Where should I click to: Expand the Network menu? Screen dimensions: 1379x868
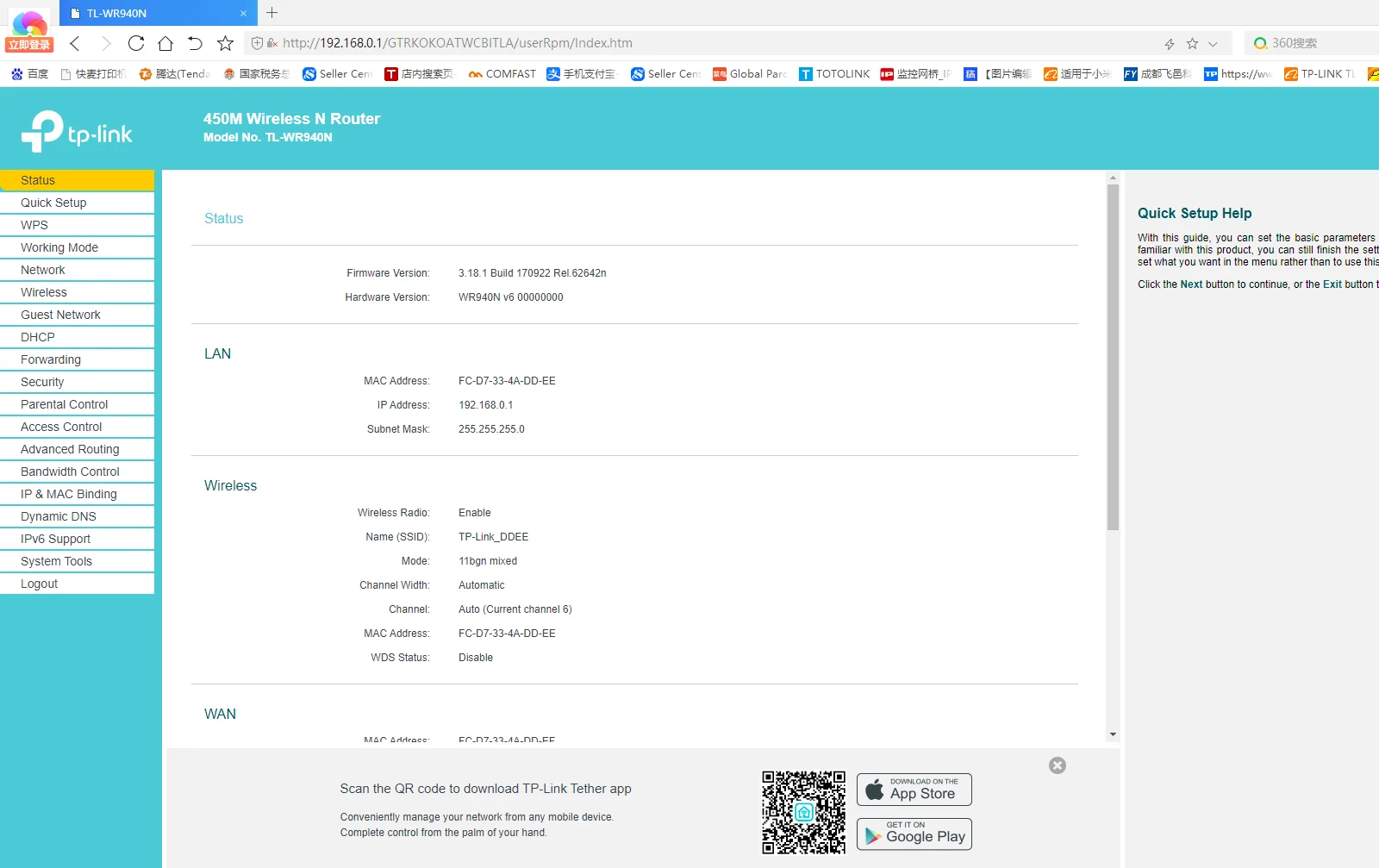coord(77,270)
